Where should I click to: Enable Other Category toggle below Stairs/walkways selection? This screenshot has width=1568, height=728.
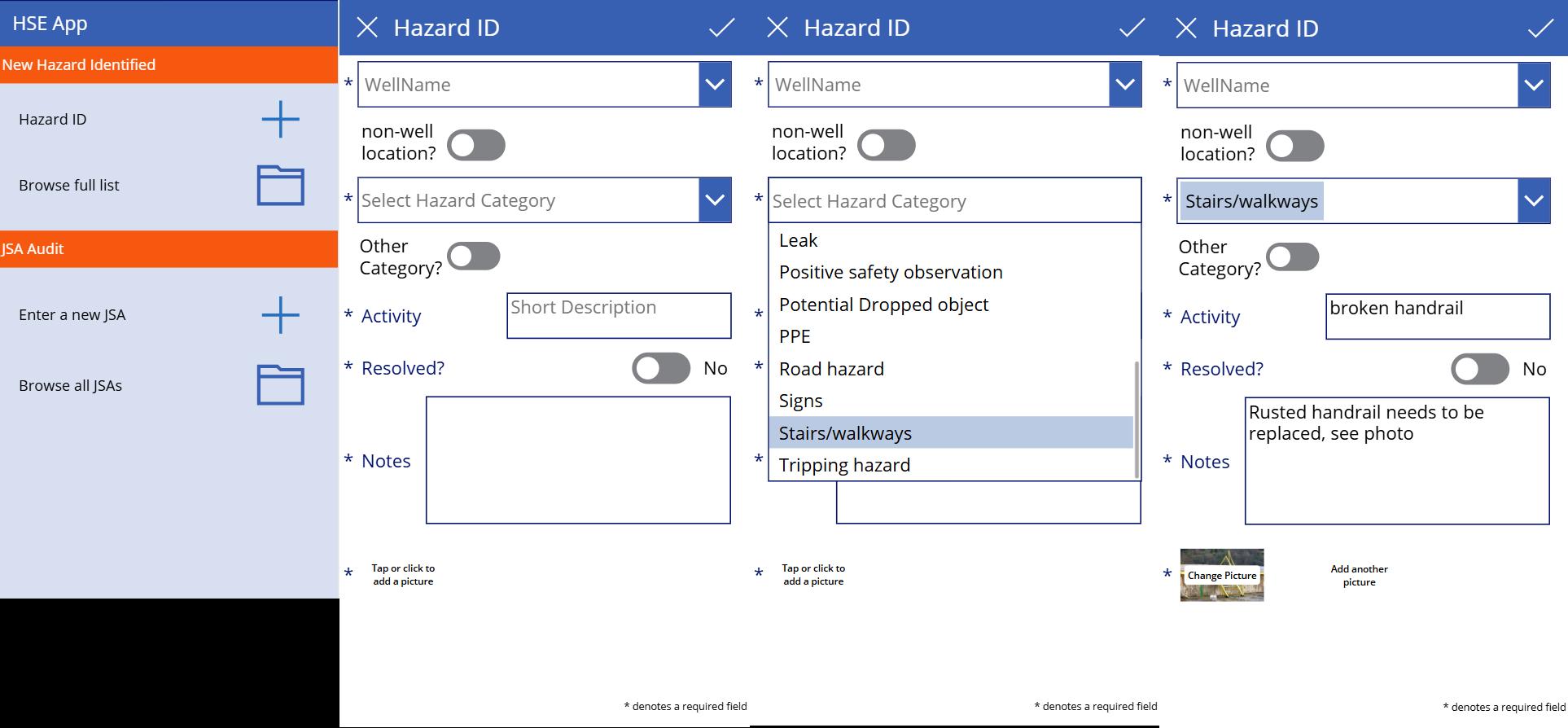pos(1292,257)
